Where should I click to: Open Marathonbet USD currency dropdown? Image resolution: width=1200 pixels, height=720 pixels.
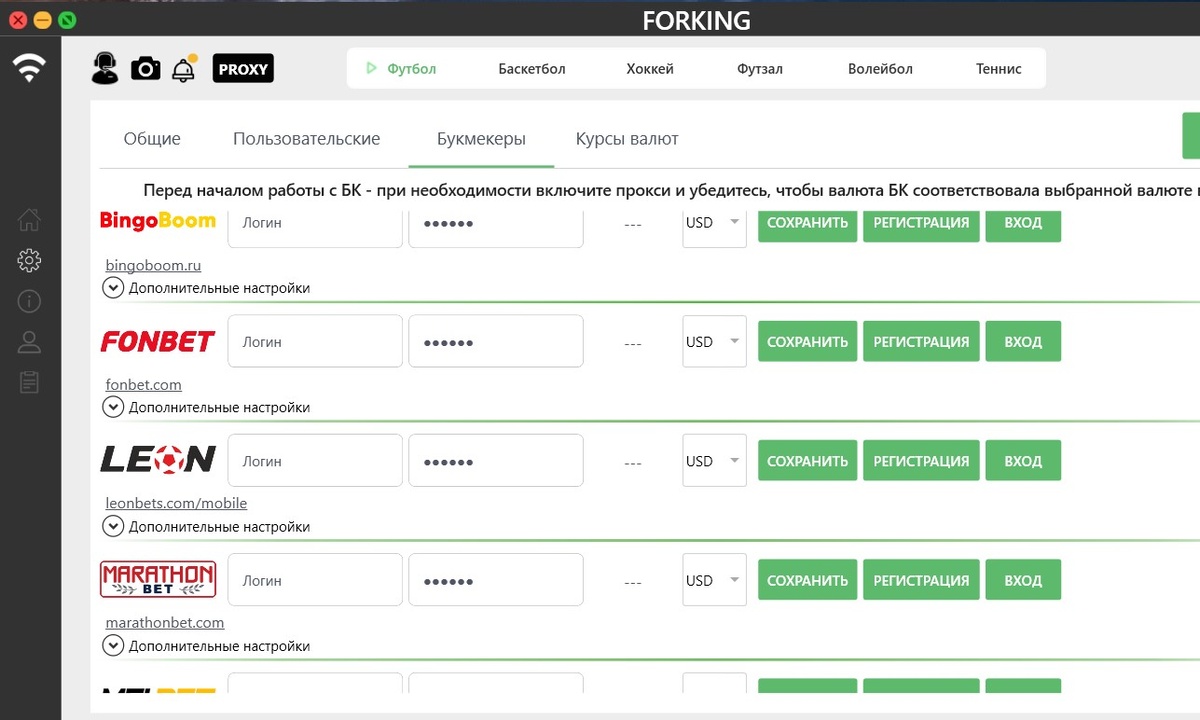tap(714, 580)
